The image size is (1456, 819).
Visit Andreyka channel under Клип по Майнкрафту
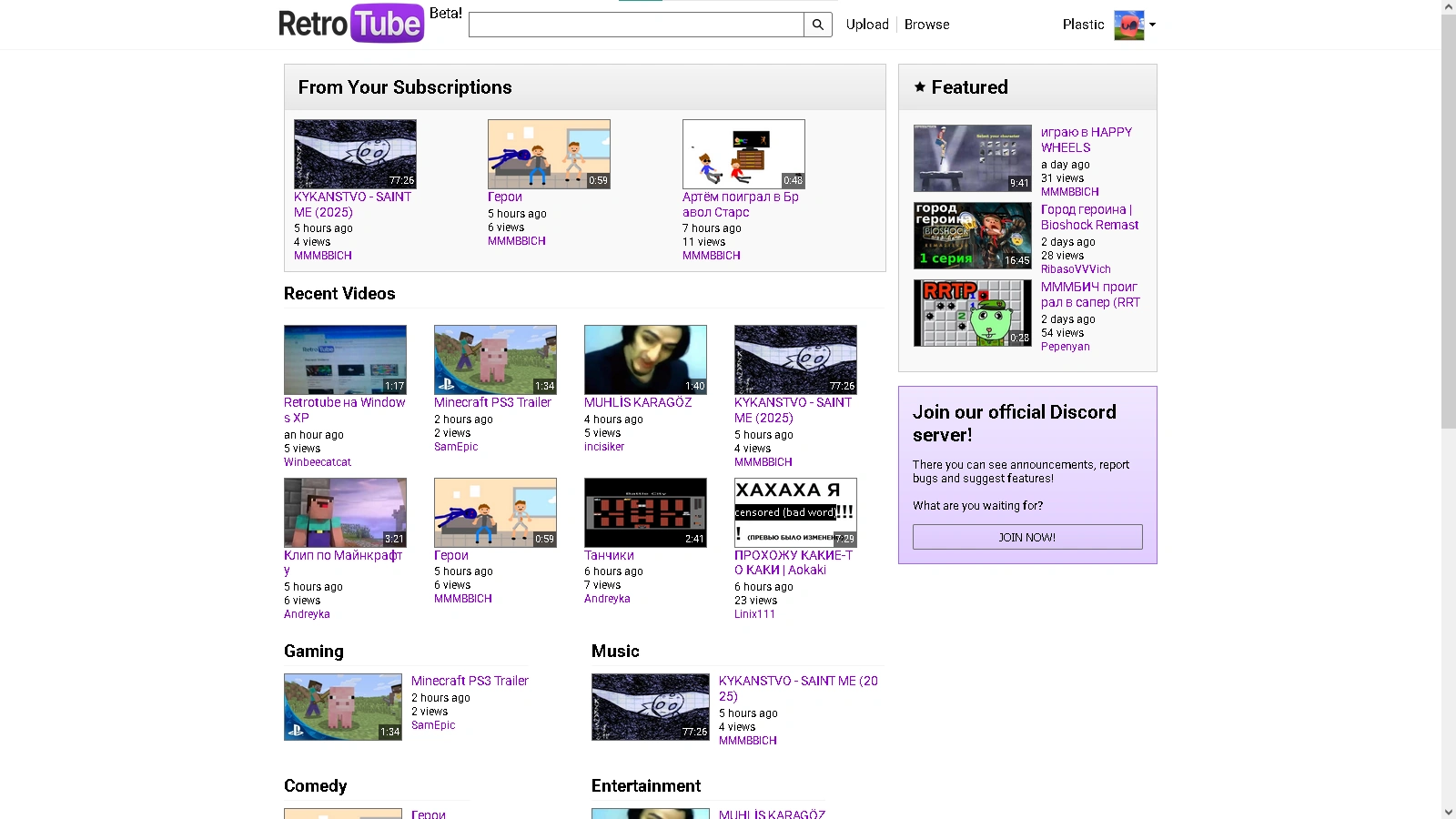(307, 614)
